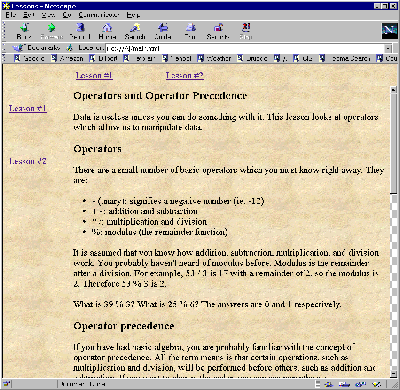Open Lesson #2 in the left sidebar

tap(28, 161)
